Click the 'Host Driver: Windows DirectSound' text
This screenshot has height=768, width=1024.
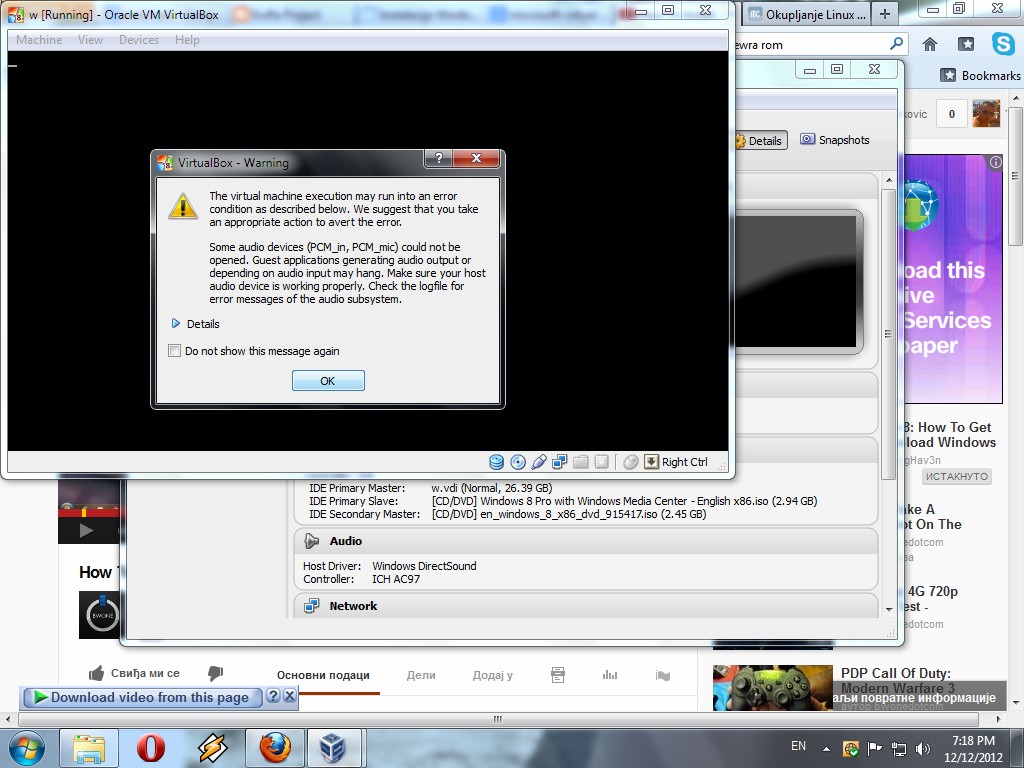tap(389, 566)
